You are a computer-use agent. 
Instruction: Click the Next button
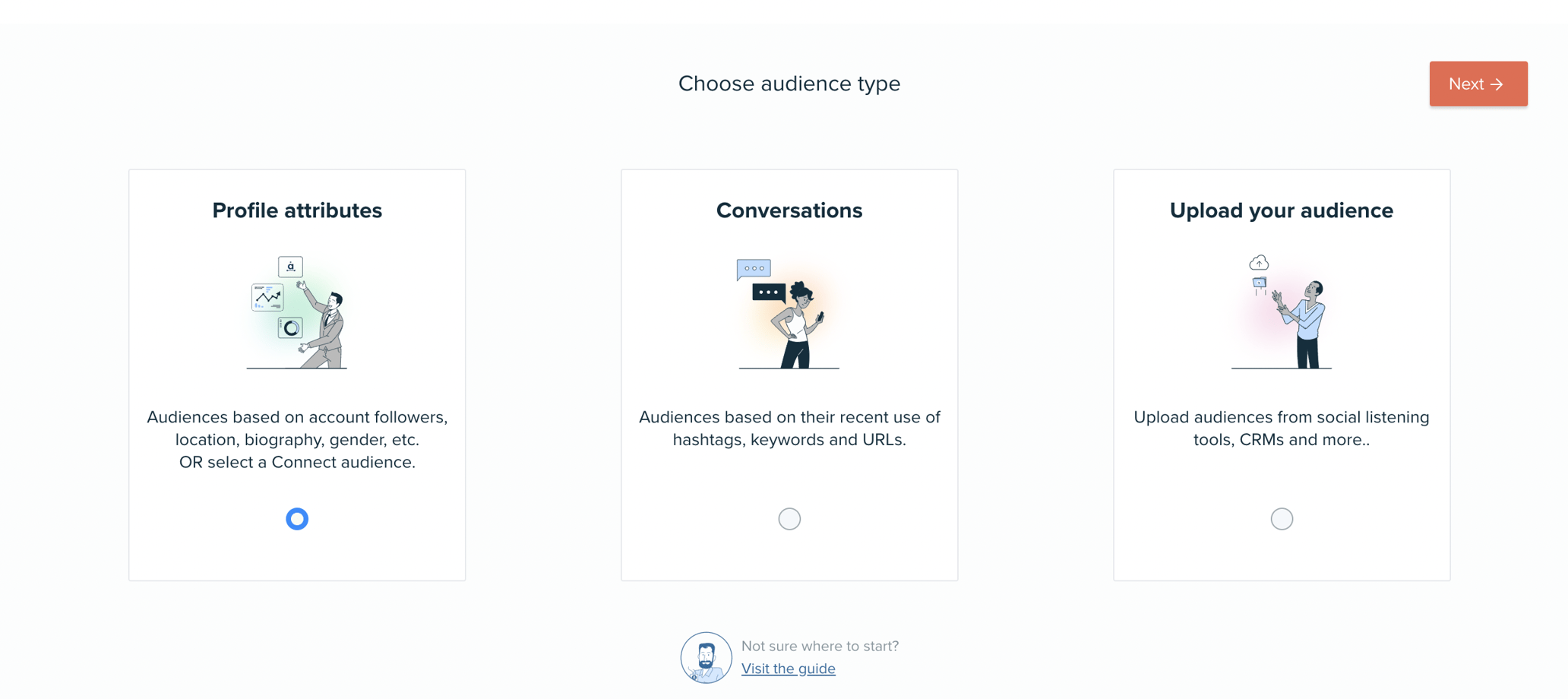tap(1478, 84)
